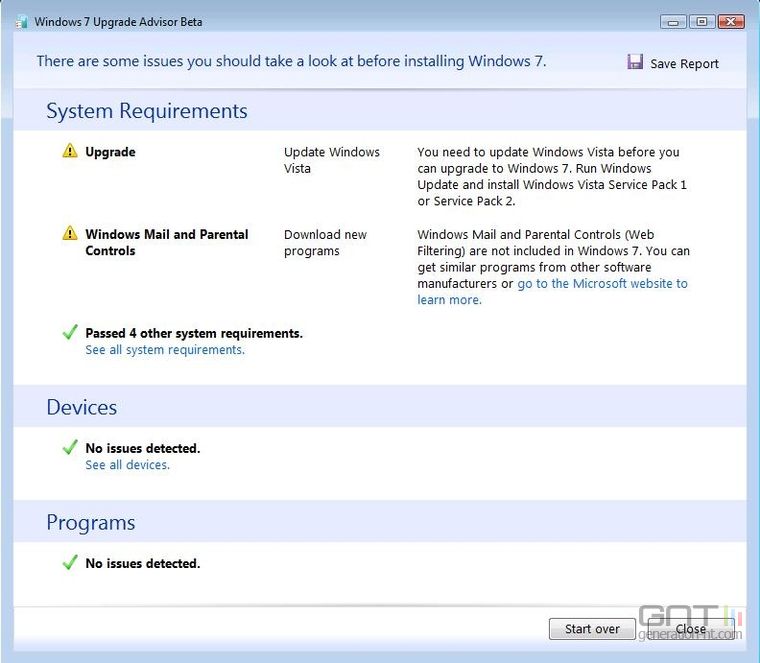Maximize the Upgrade Advisor window
The height and width of the screenshot is (663, 760).
[701, 22]
